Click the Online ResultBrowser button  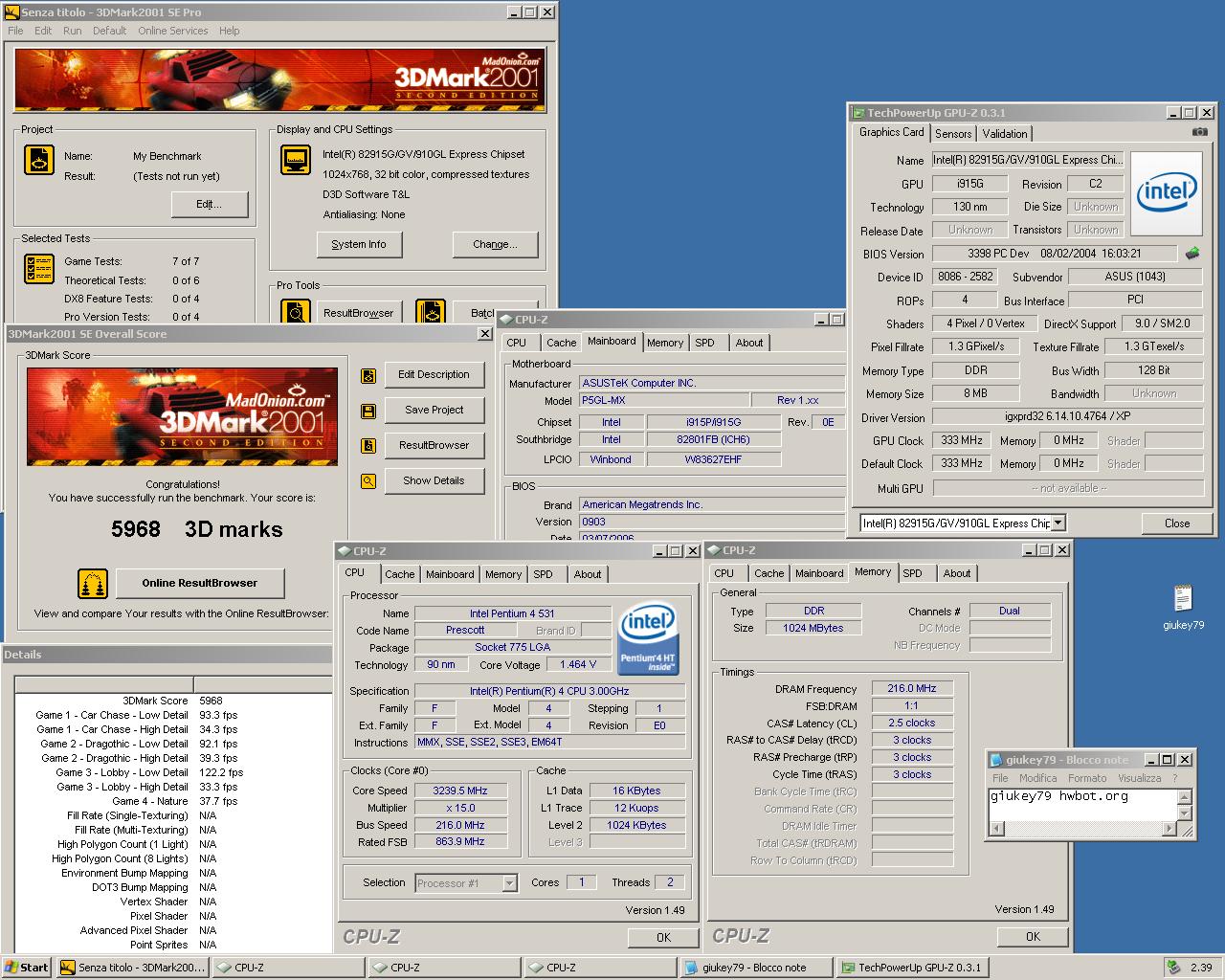(x=199, y=583)
